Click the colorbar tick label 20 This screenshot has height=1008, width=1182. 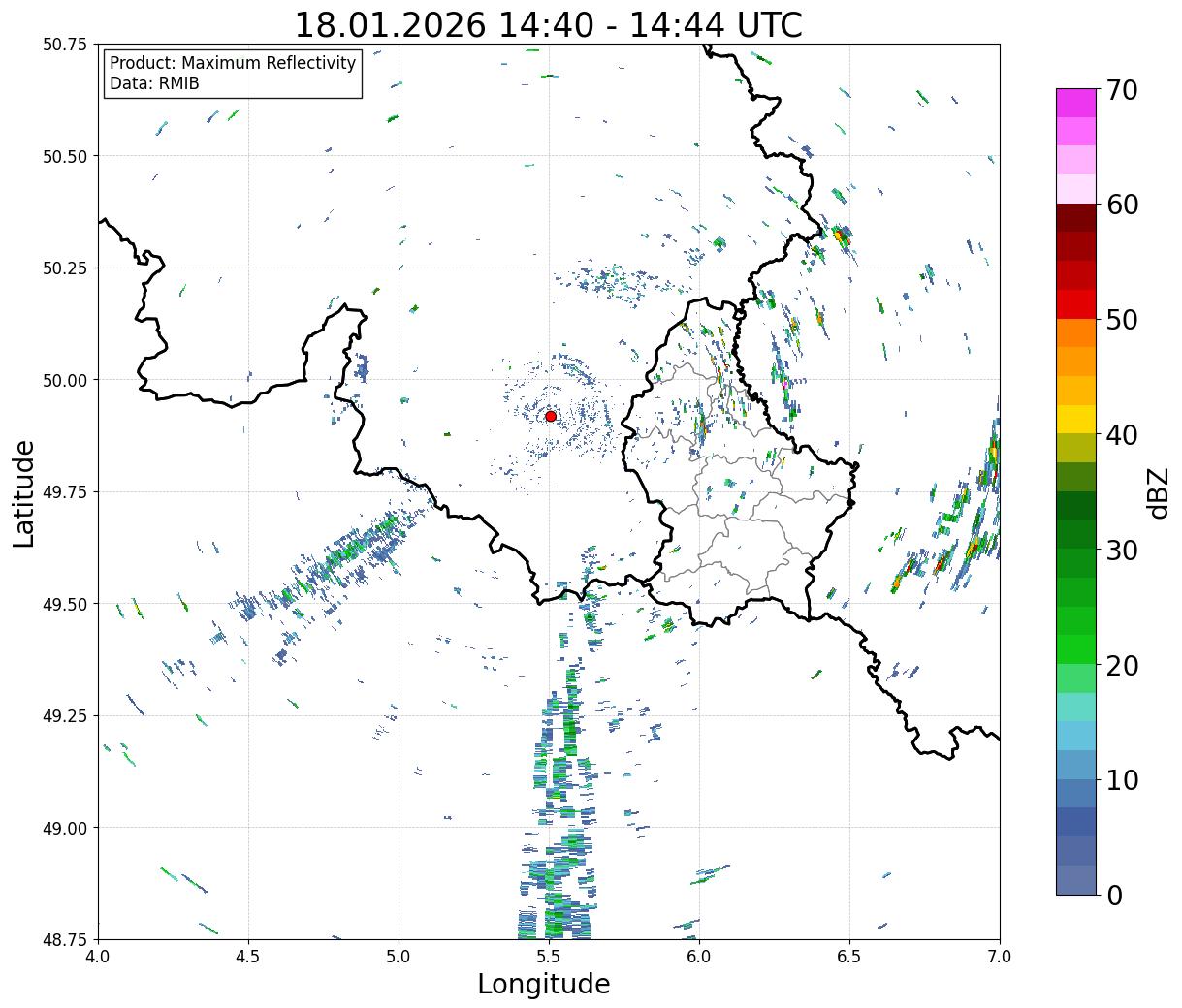coord(1122,666)
